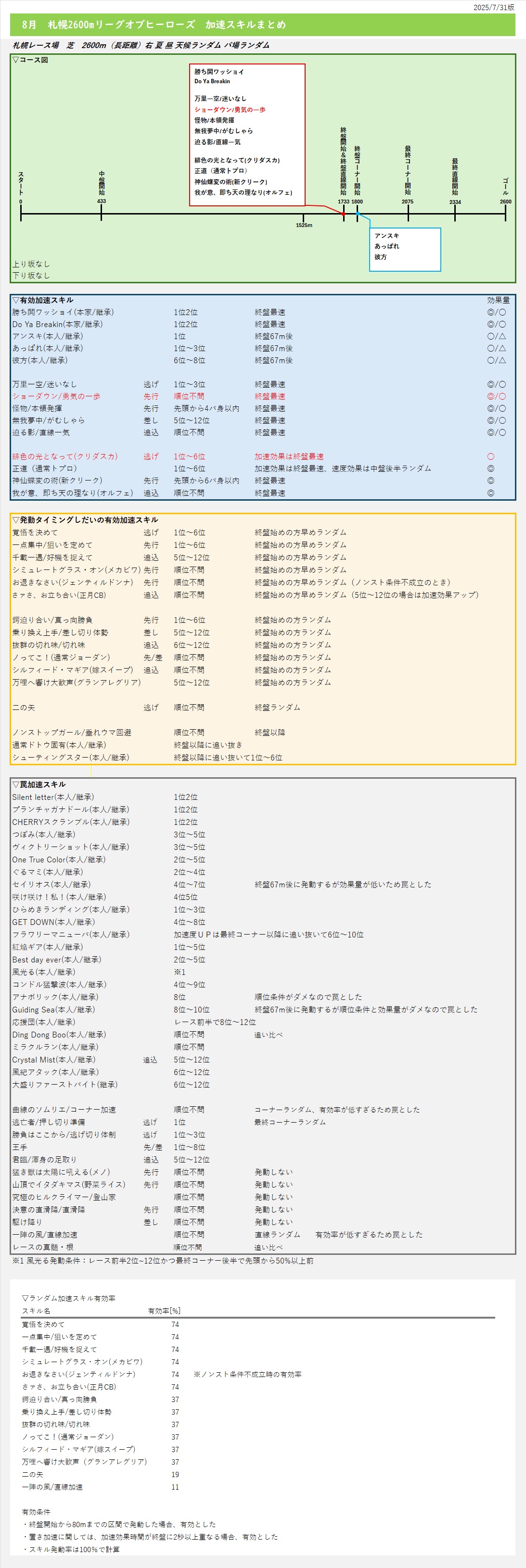Click the '駆け降り' skill name
The image size is (526, 1568).
27,1222
